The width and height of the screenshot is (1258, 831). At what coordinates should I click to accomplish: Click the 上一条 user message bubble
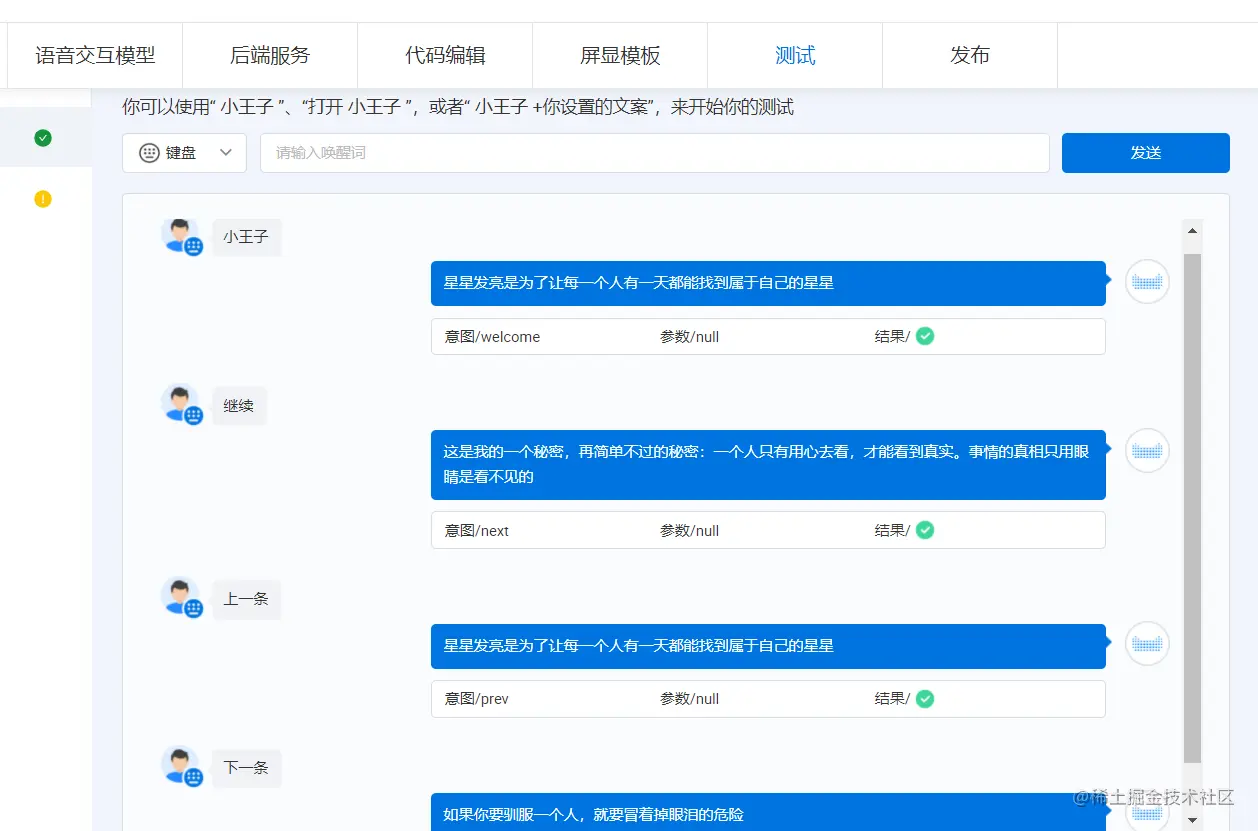[246, 599]
